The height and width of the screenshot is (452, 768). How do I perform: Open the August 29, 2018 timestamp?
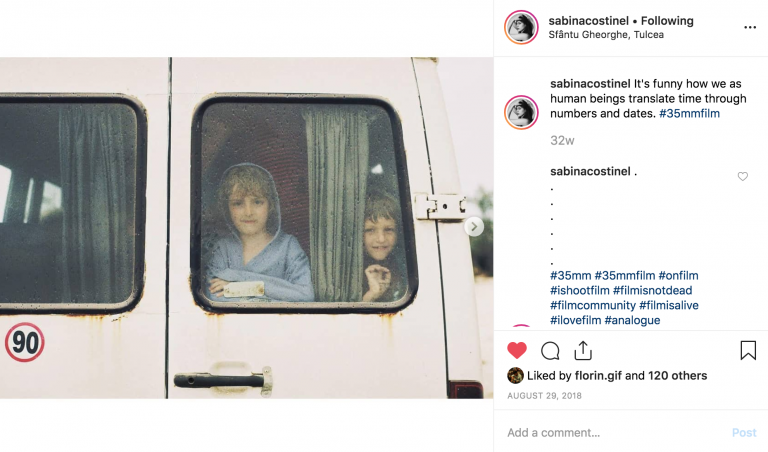click(544, 396)
